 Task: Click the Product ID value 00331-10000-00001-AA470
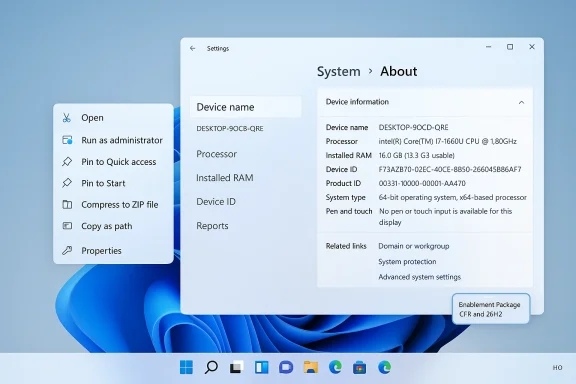pos(422,183)
